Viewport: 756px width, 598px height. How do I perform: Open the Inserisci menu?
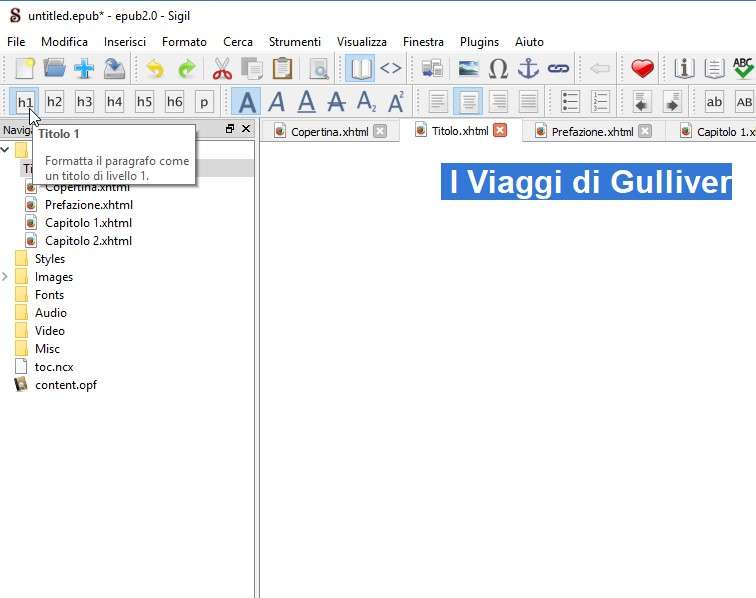point(124,42)
